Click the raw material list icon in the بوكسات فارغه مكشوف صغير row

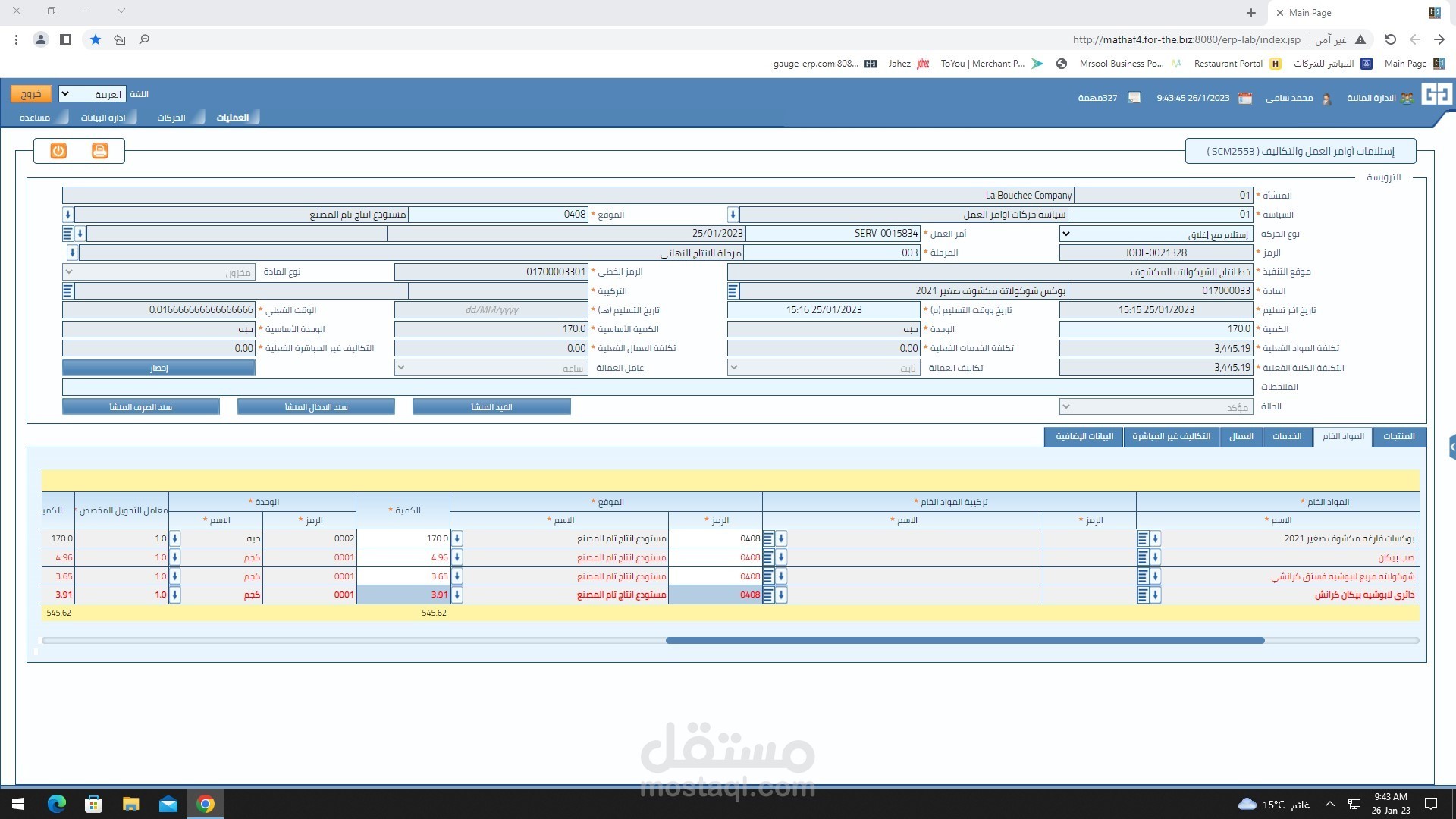coord(1143,538)
